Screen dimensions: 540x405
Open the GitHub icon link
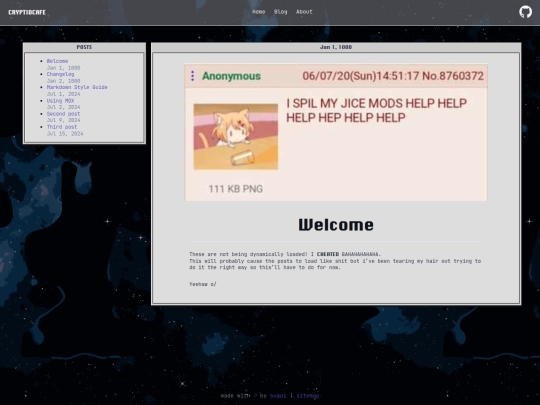(525, 12)
